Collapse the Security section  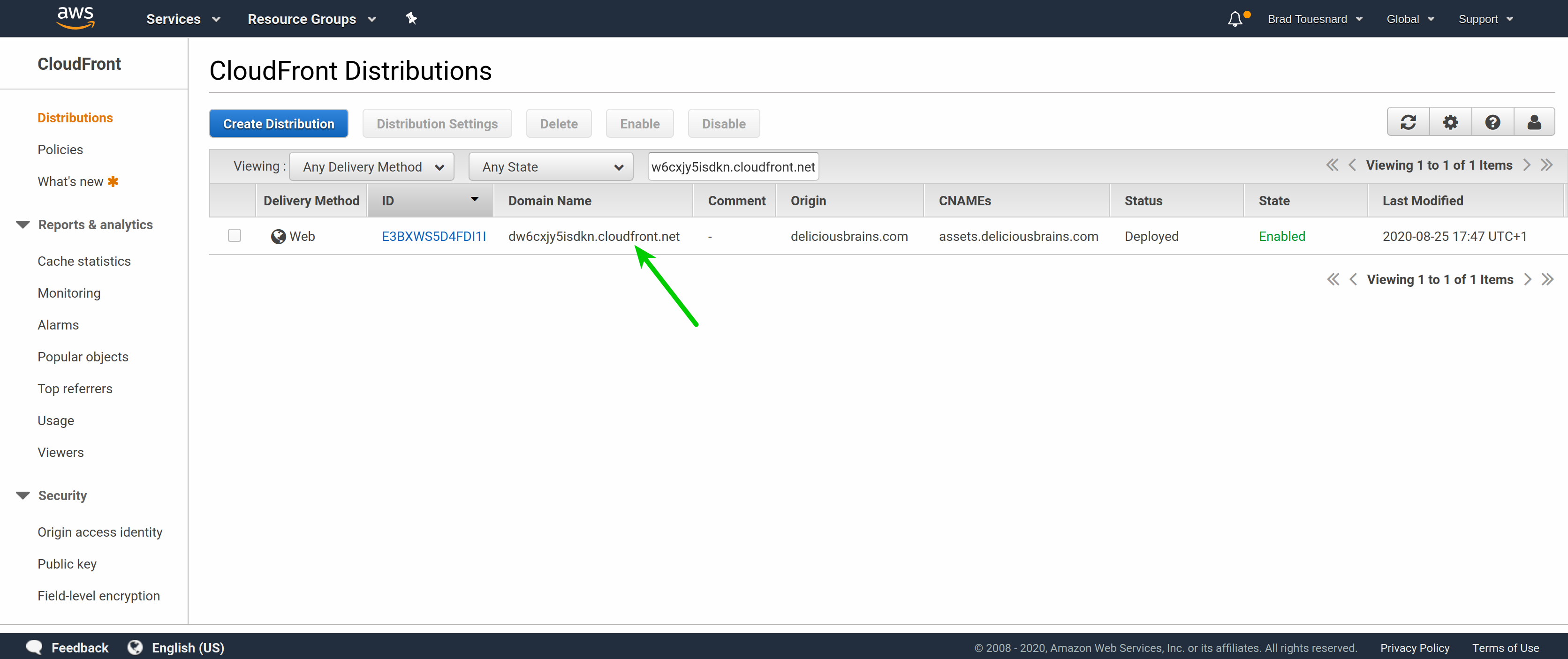coord(23,495)
